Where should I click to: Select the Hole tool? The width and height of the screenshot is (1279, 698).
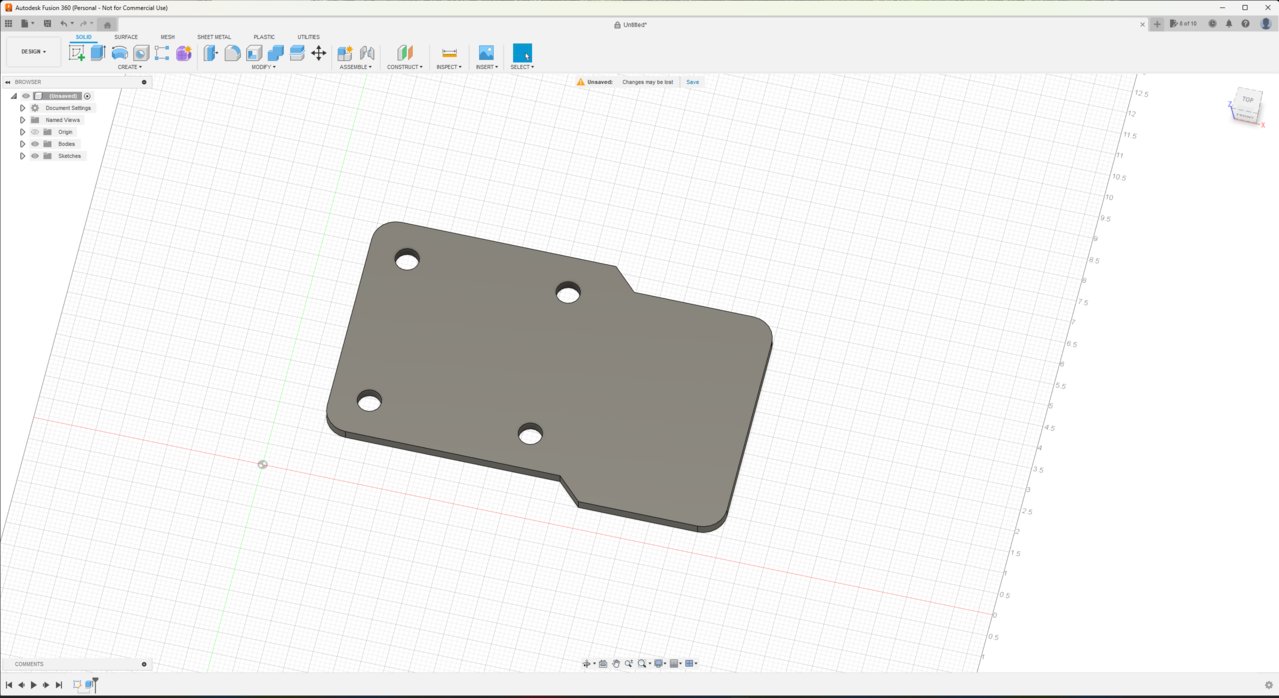tap(141, 53)
